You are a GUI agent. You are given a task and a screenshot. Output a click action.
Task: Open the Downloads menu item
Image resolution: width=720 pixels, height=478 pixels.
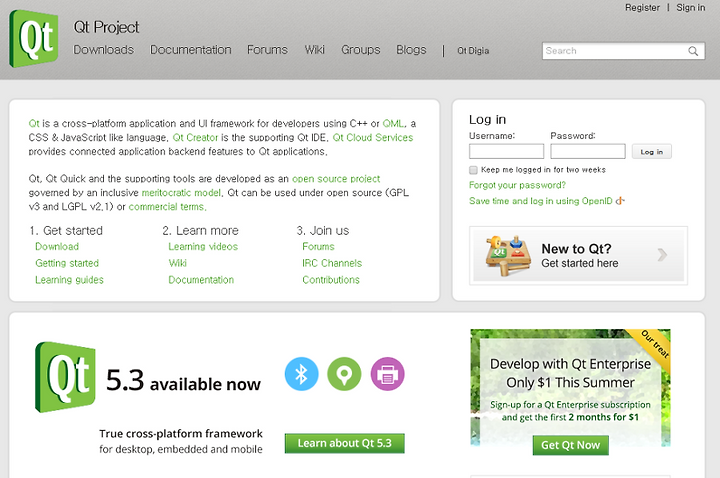pos(104,50)
